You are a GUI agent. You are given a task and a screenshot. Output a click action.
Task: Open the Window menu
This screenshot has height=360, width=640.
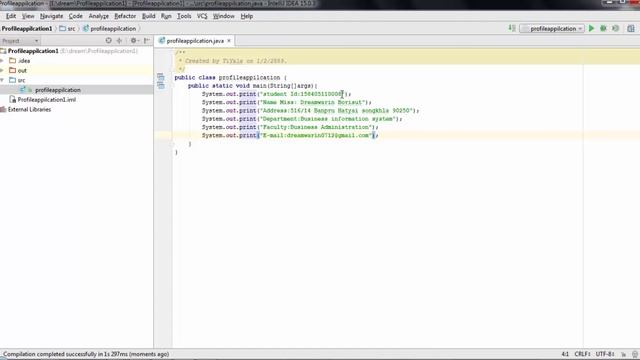click(x=224, y=16)
